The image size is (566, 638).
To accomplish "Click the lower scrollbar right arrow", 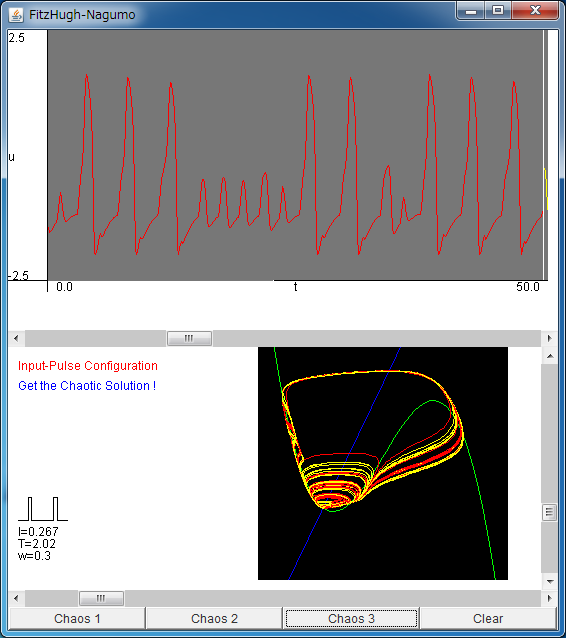I will 549,598.
